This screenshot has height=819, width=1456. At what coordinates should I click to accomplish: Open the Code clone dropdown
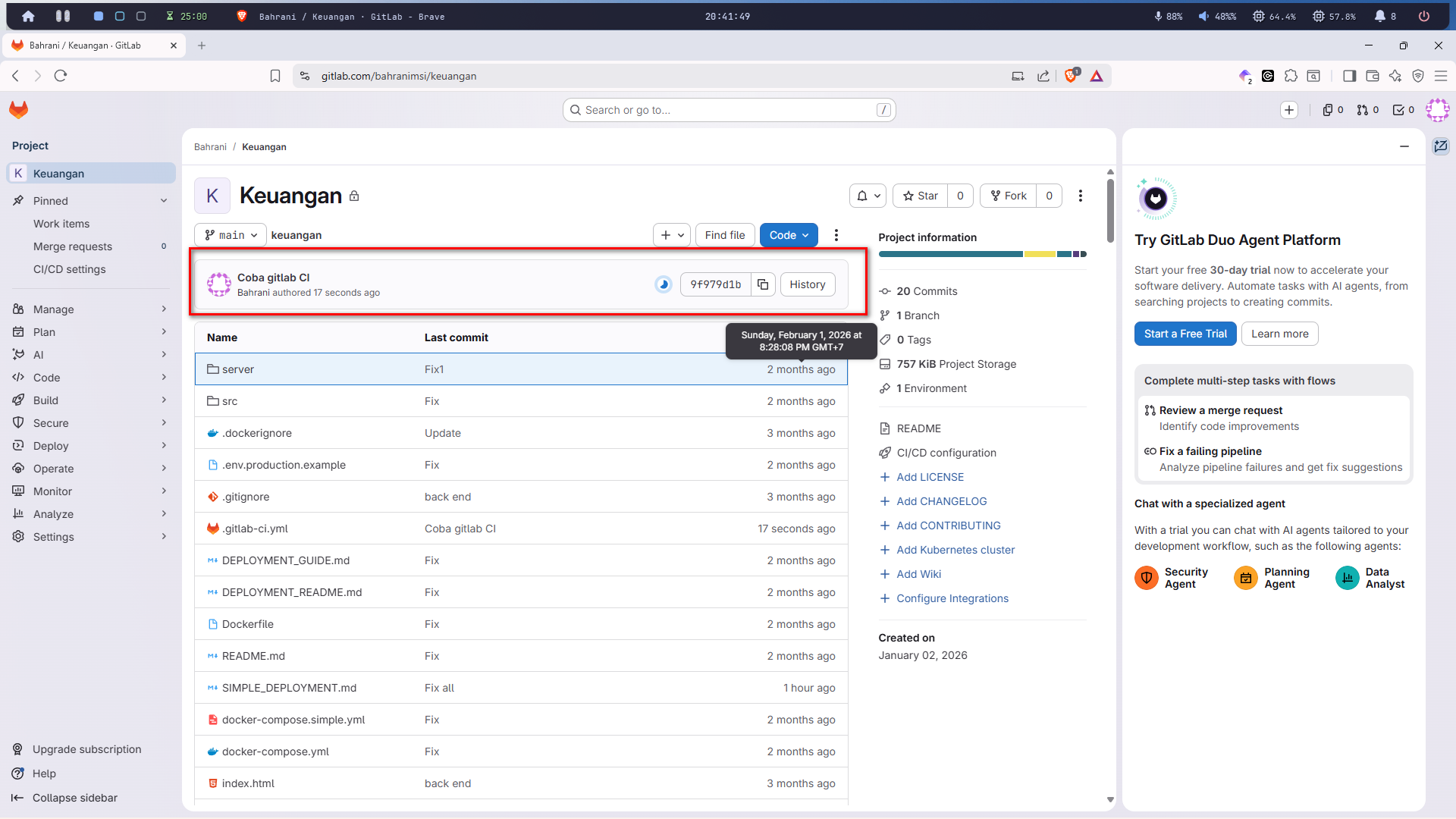(789, 235)
